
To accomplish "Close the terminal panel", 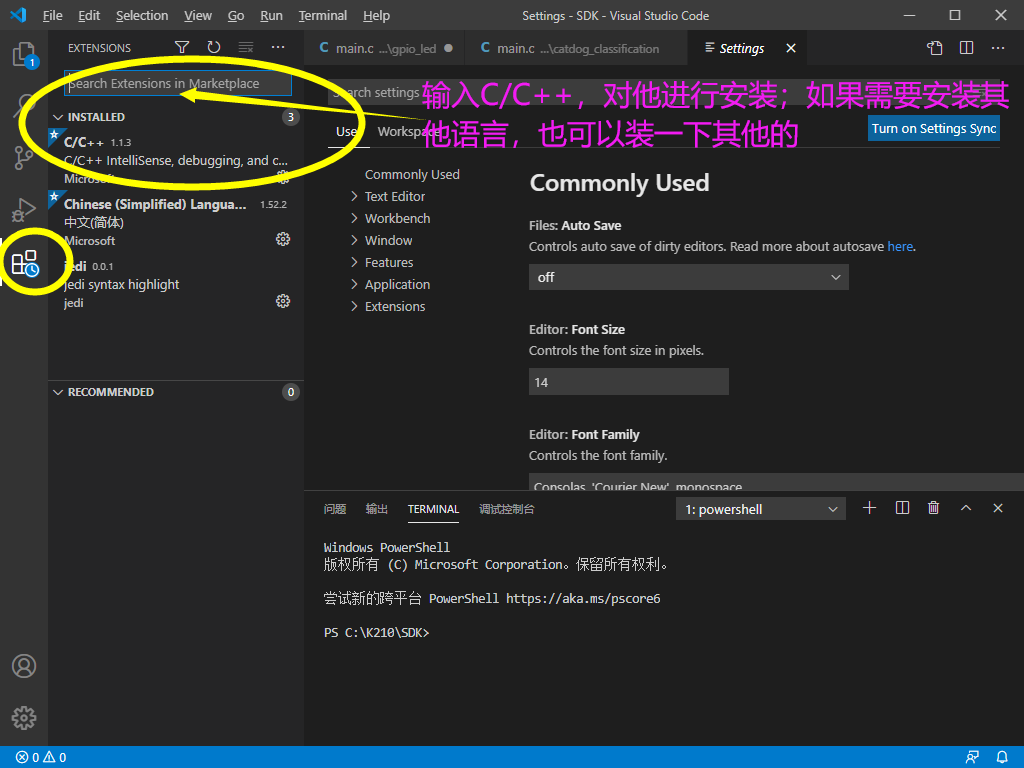I will 998,508.
